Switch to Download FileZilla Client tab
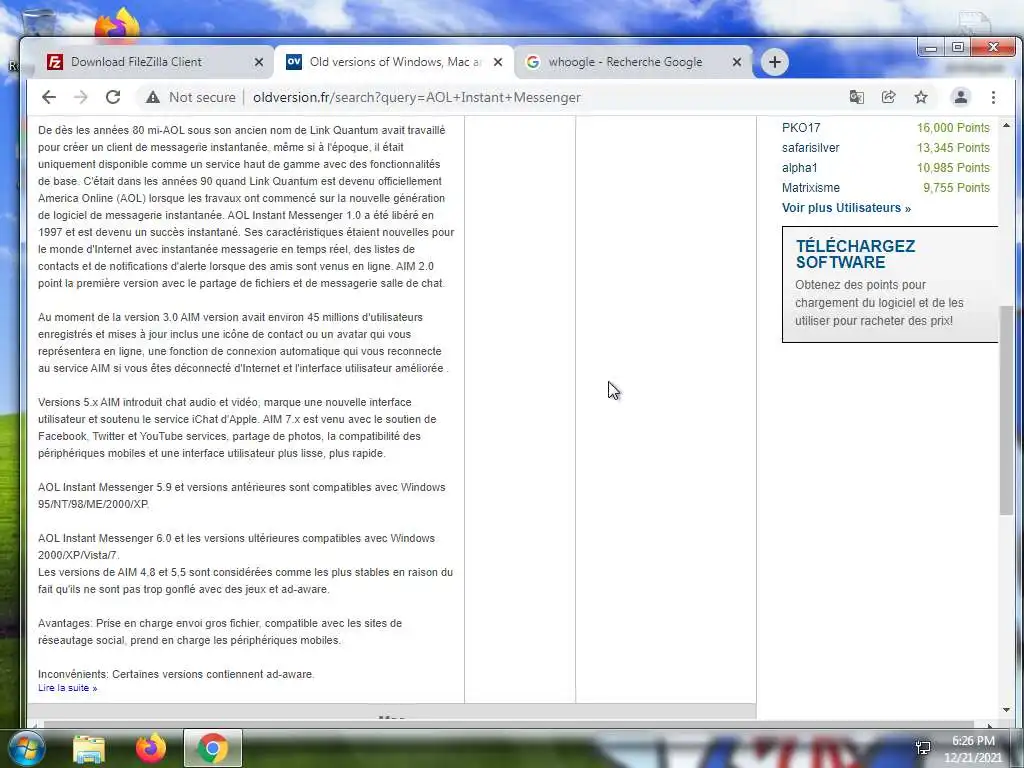This screenshot has height=768, width=1024. pos(155,62)
